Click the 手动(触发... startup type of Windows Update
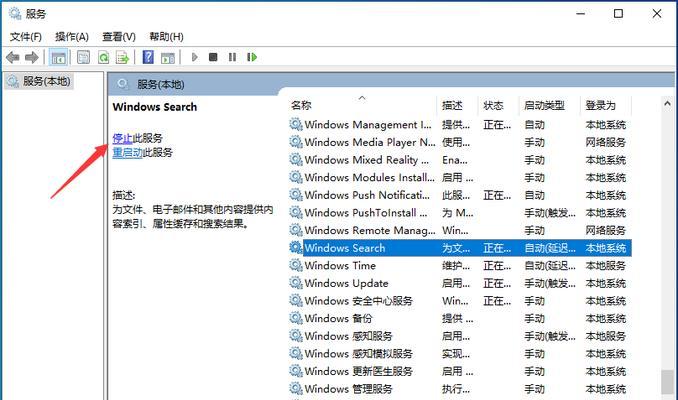Image resolution: width=678 pixels, height=400 pixels. (x=550, y=283)
